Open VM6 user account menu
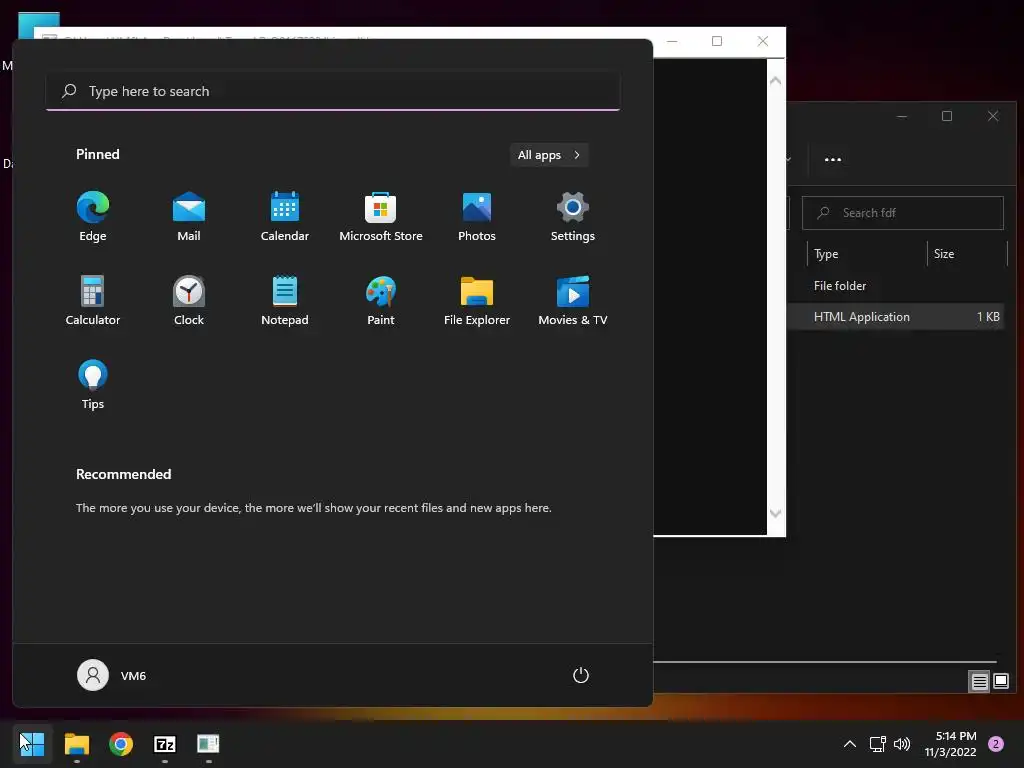 [112, 675]
